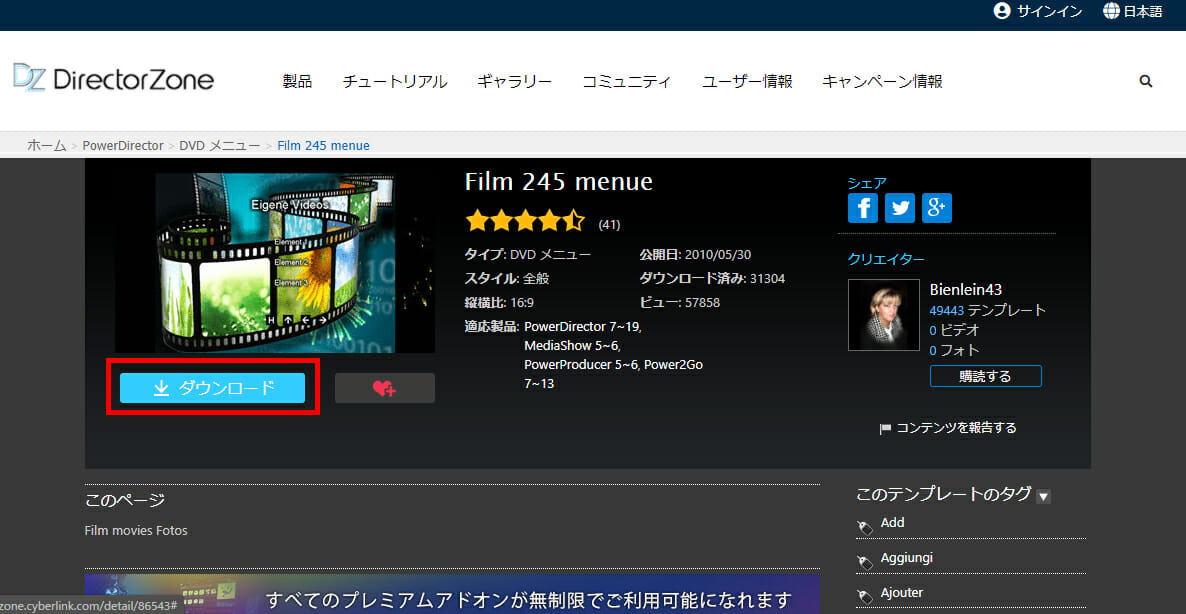
Task: Click the スタイル: 全般 text
Action: (507, 278)
